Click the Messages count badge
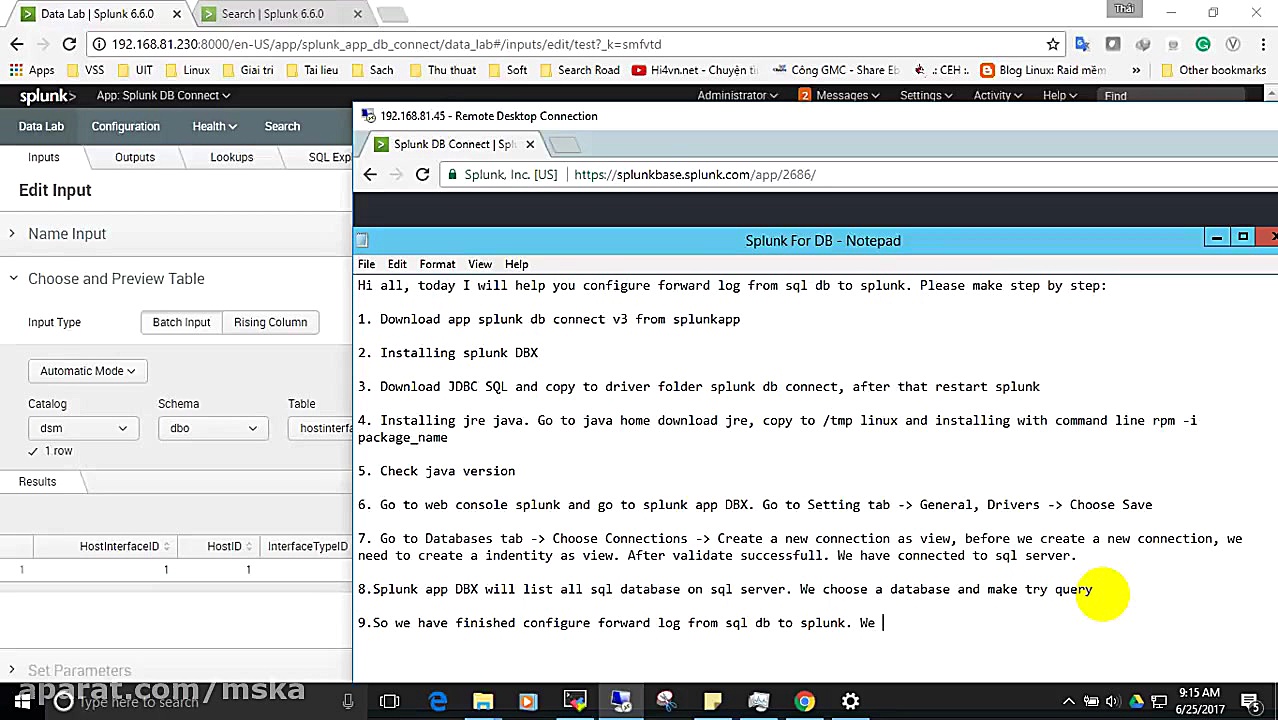 804,95
